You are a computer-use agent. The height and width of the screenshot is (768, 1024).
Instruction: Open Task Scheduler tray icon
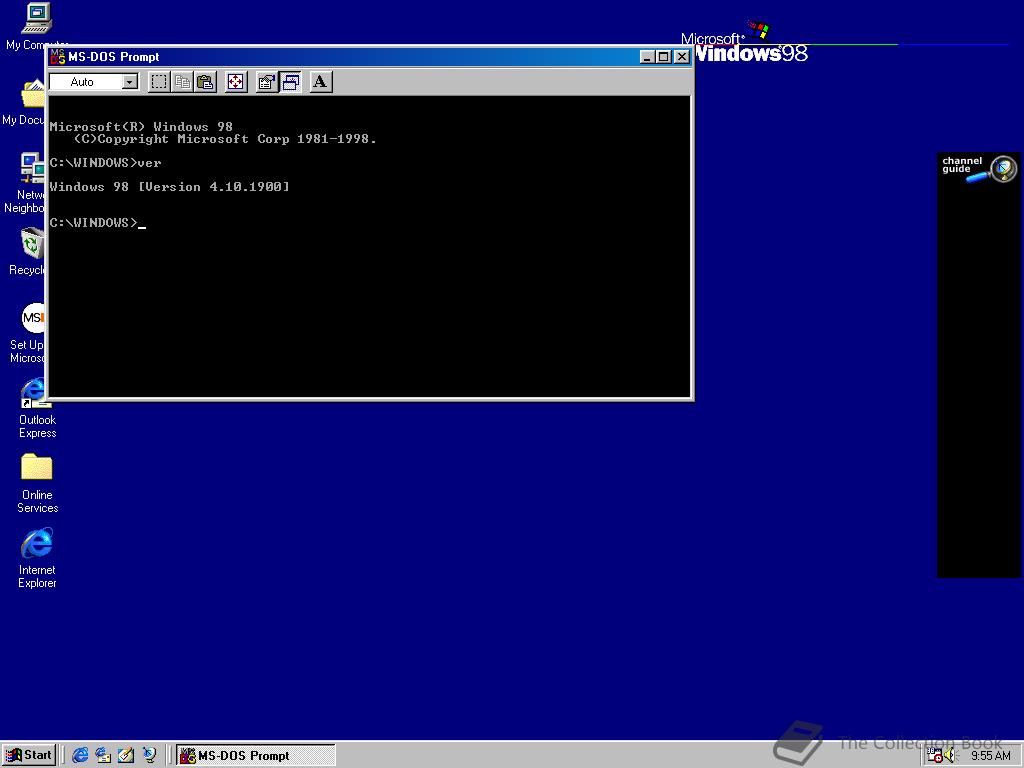point(935,756)
